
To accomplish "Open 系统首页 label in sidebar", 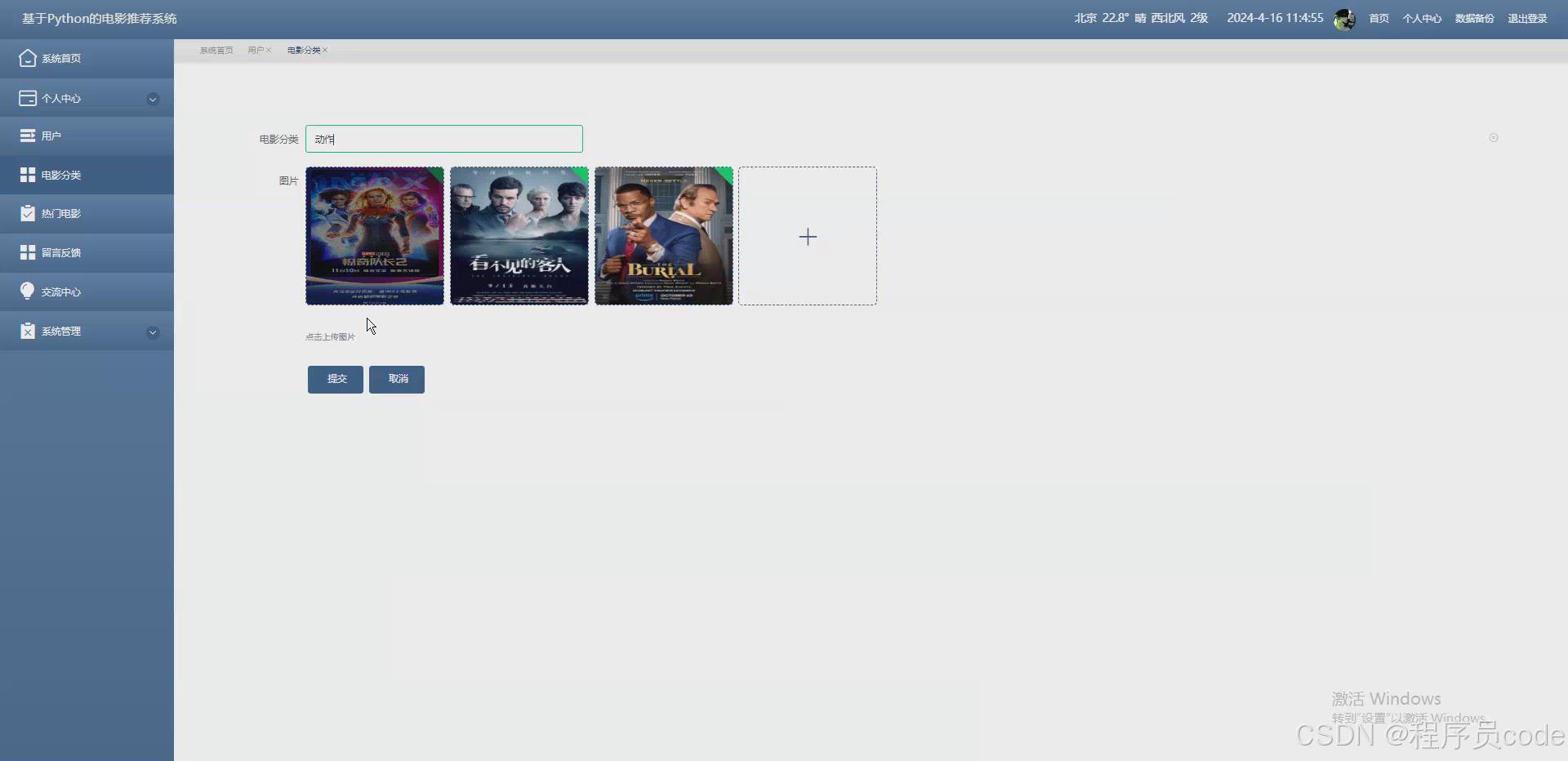I will [61, 59].
